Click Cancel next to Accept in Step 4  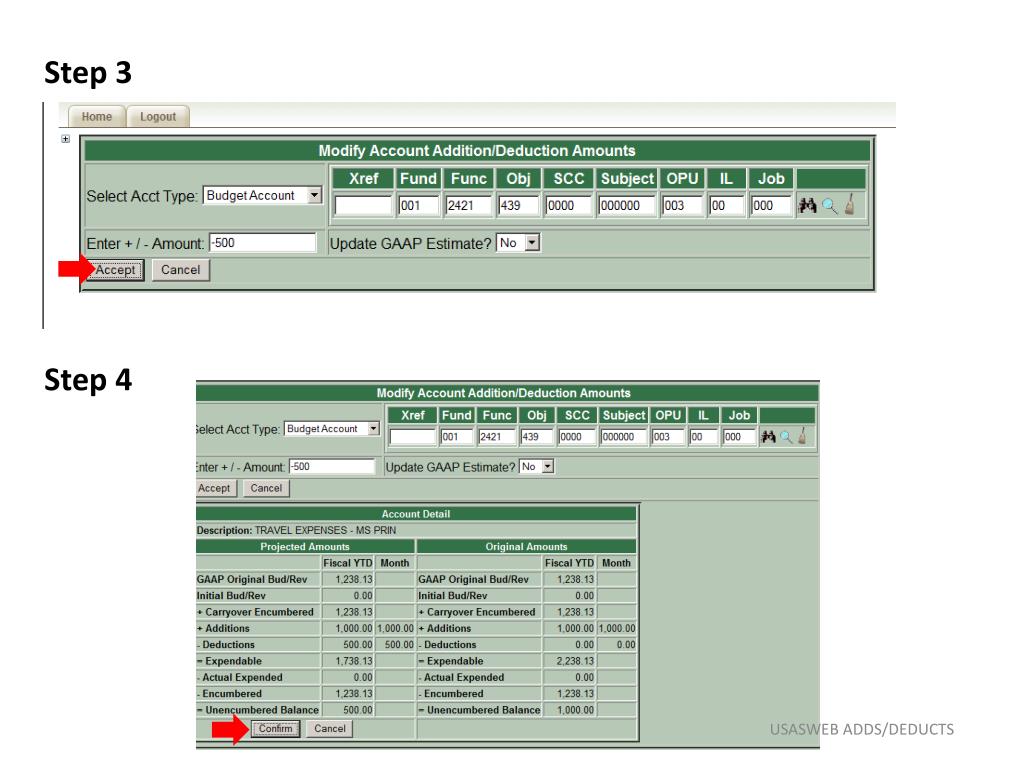tap(266, 488)
